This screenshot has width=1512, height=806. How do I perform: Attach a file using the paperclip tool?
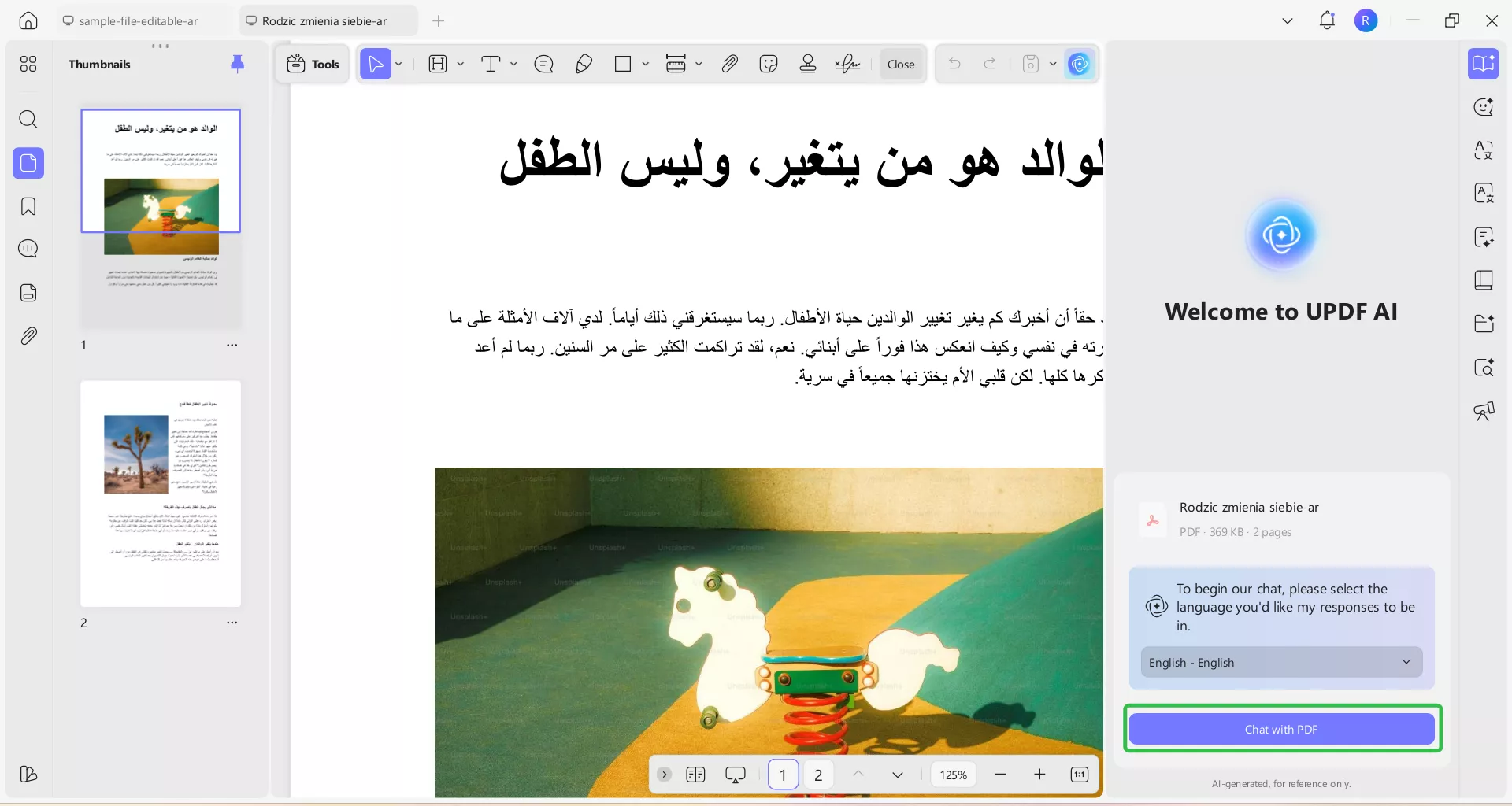(729, 64)
